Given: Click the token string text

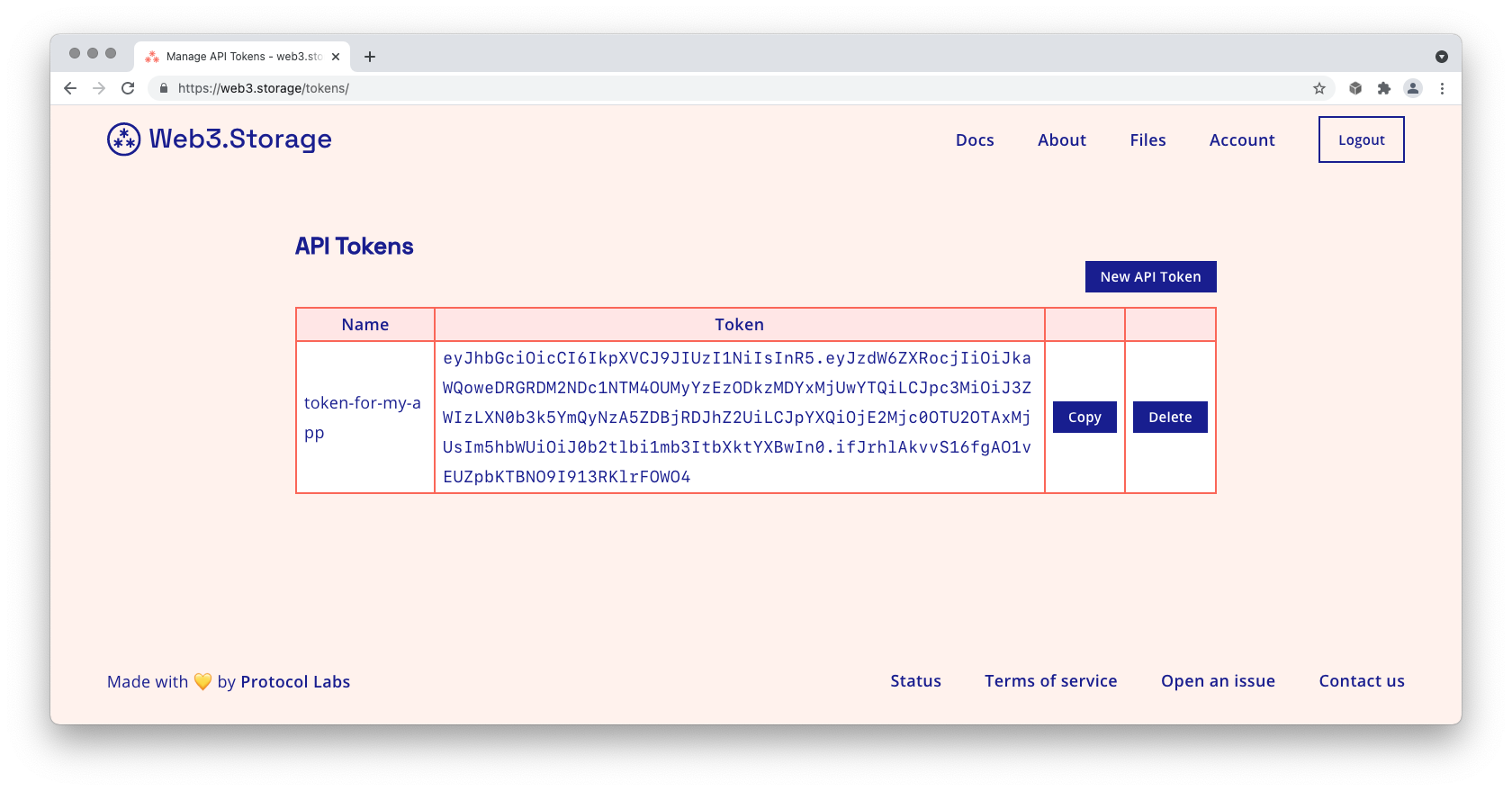Looking at the screenshot, I should tap(737, 418).
